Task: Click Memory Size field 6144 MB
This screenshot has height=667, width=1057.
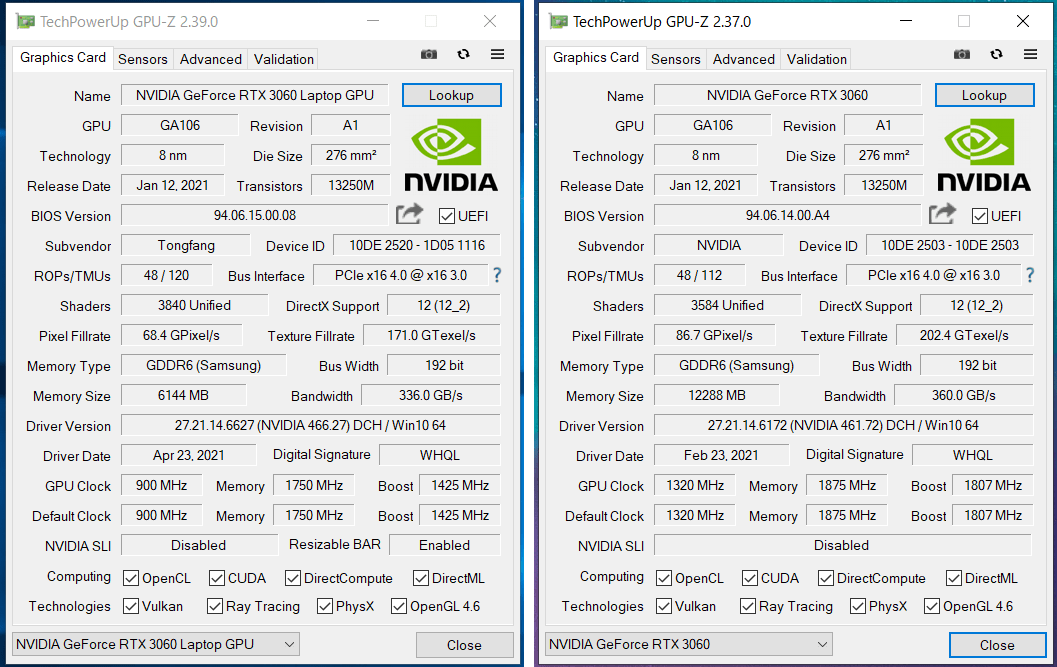Action: pyautogui.click(x=183, y=396)
